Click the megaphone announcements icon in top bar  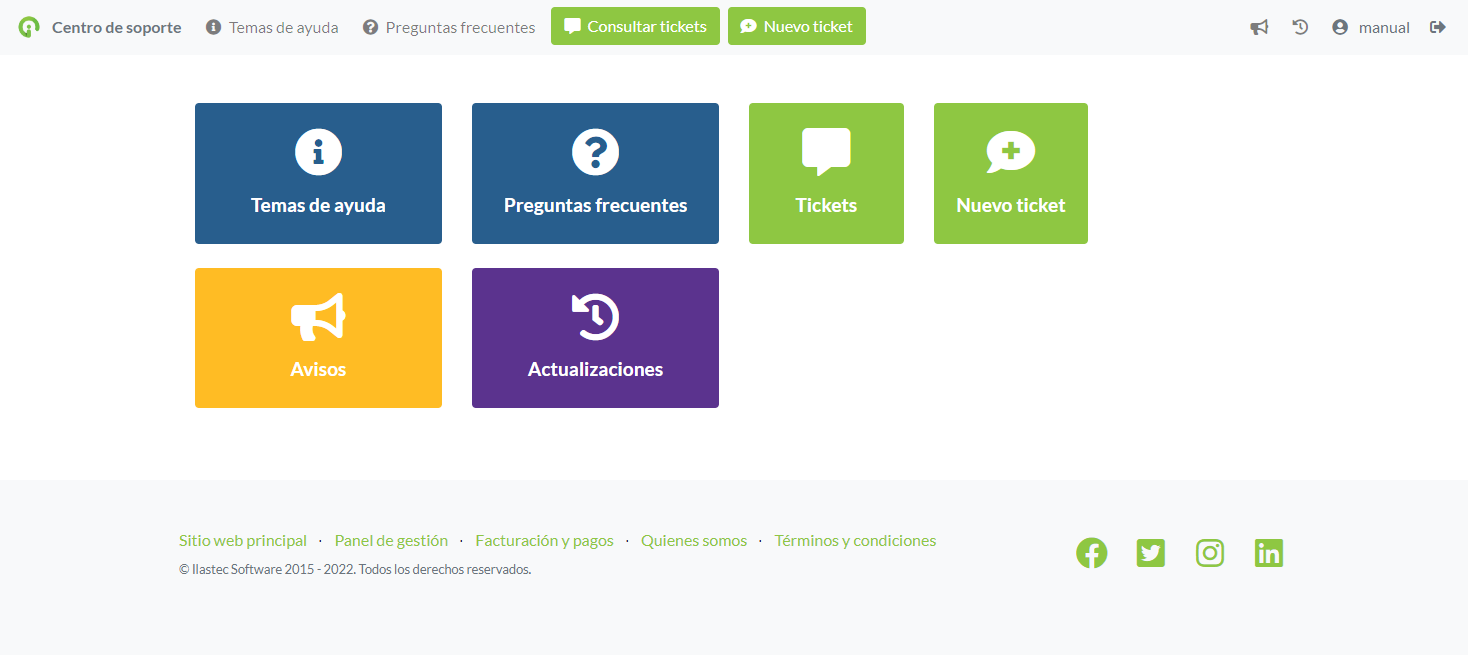(1259, 28)
